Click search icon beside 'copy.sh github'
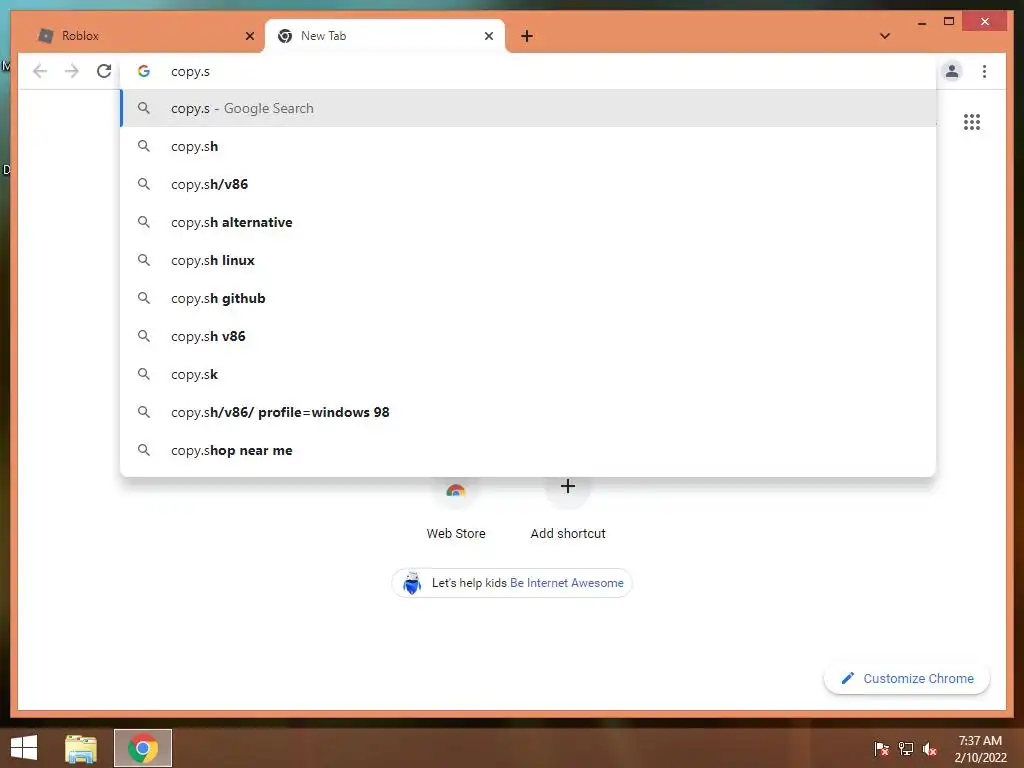The image size is (1024, 768). tap(144, 298)
